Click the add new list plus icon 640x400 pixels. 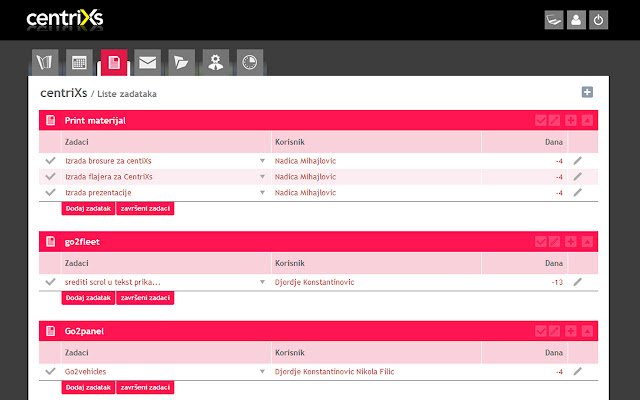587,92
